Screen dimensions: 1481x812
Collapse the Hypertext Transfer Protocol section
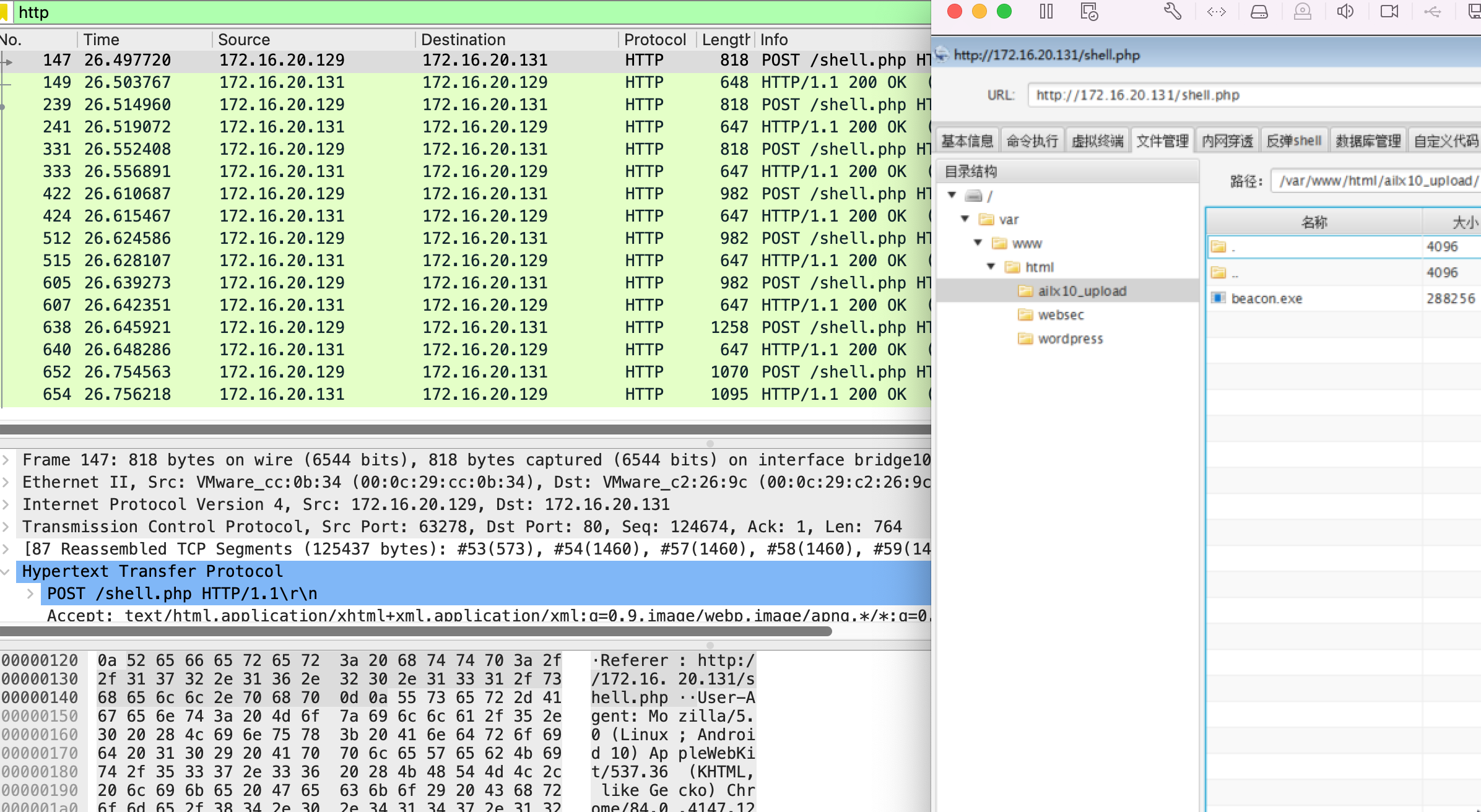point(6,571)
